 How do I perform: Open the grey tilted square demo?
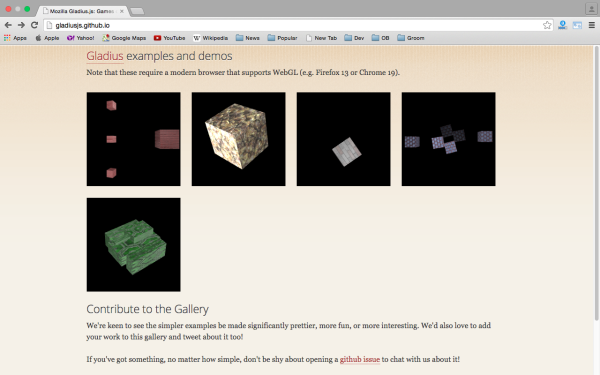[x=344, y=139]
